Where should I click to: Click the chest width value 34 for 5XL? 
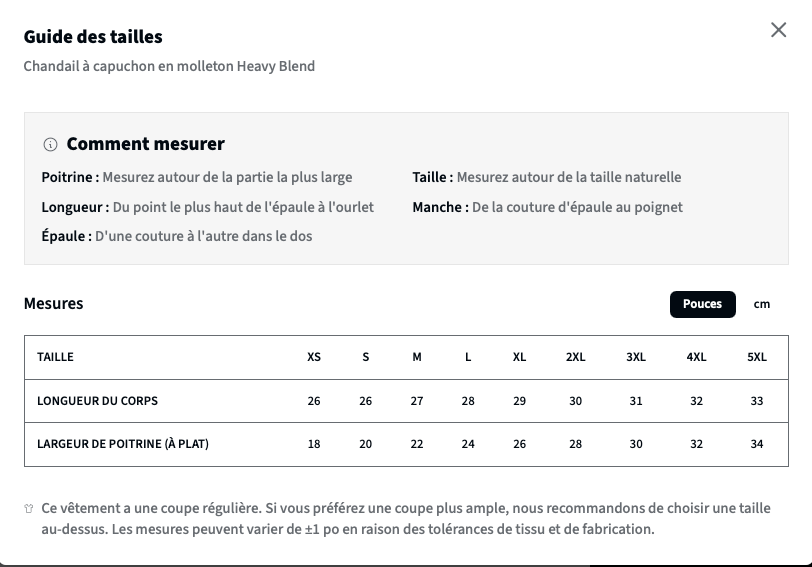[757, 444]
